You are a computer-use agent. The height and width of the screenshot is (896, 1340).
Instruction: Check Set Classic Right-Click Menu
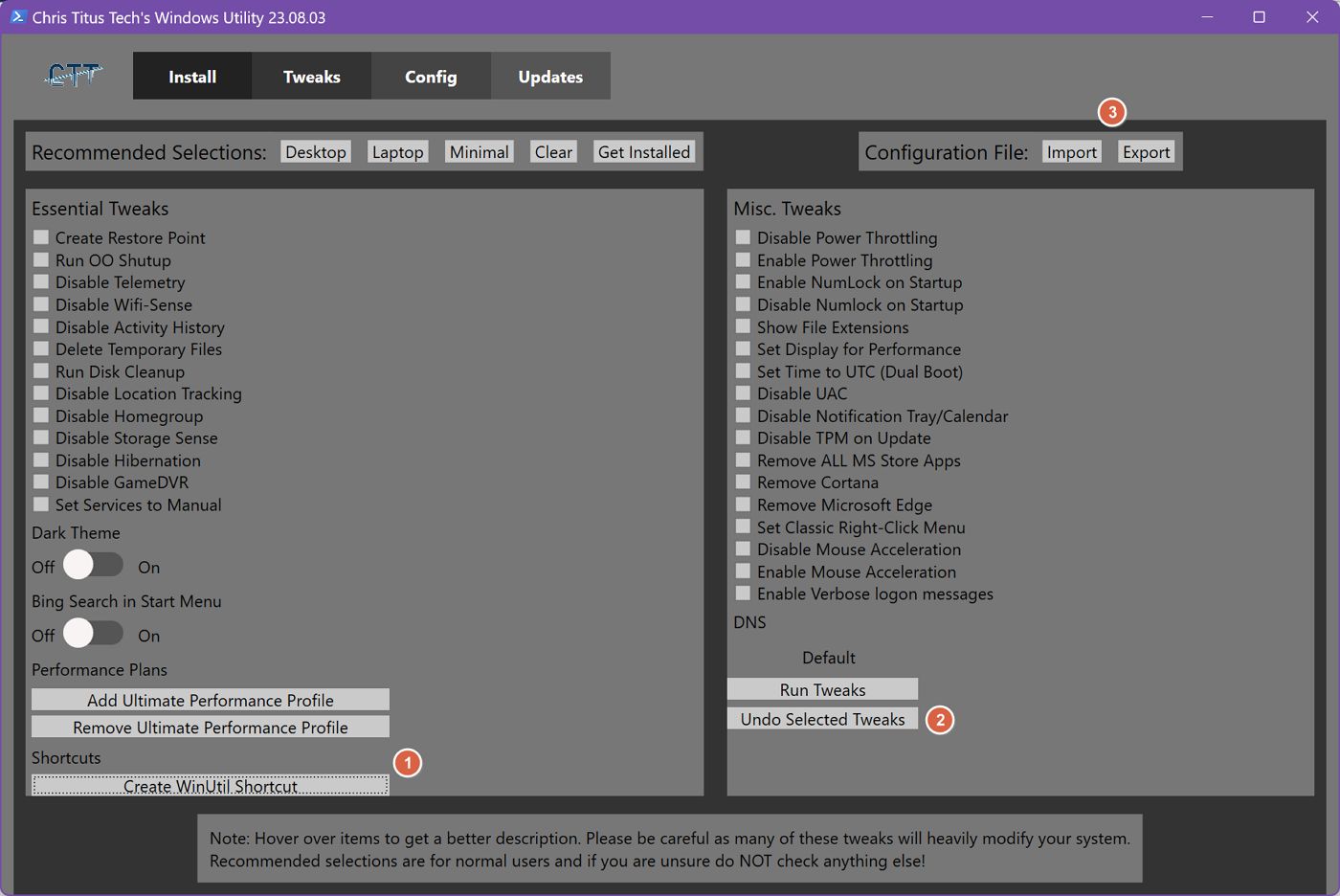tap(743, 526)
